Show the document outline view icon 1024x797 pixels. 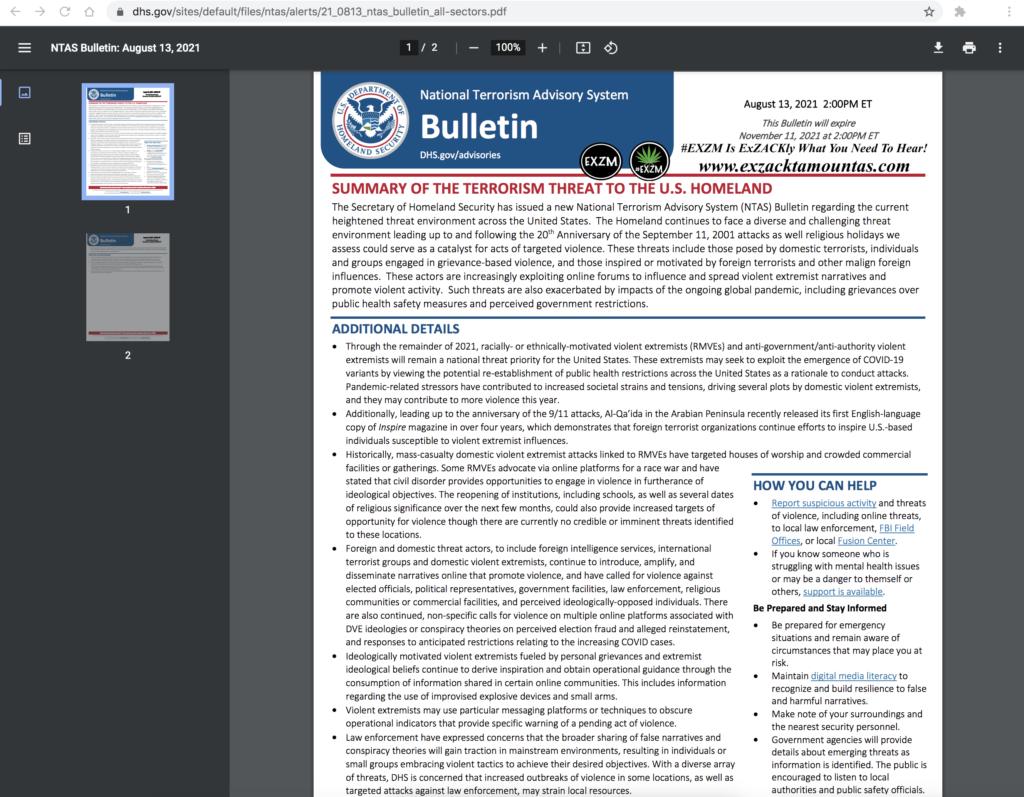(x=25, y=138)
